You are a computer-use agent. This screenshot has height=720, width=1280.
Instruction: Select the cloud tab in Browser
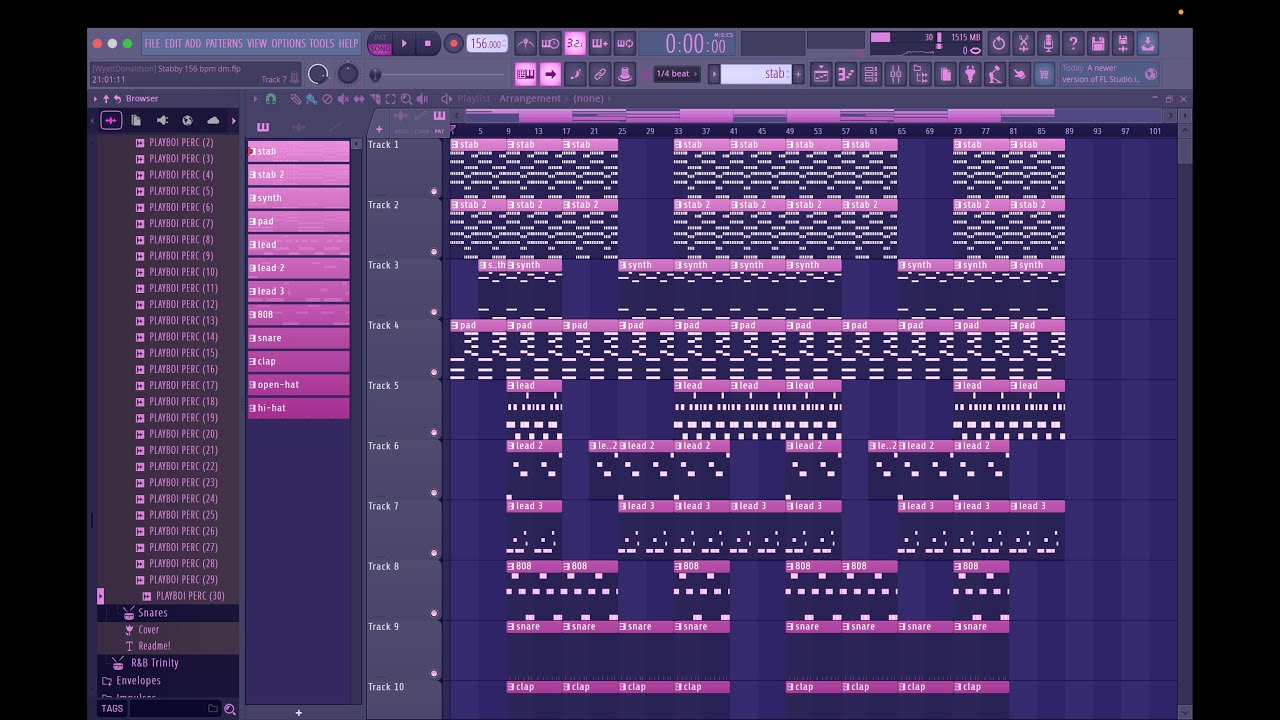pos(212,120)
